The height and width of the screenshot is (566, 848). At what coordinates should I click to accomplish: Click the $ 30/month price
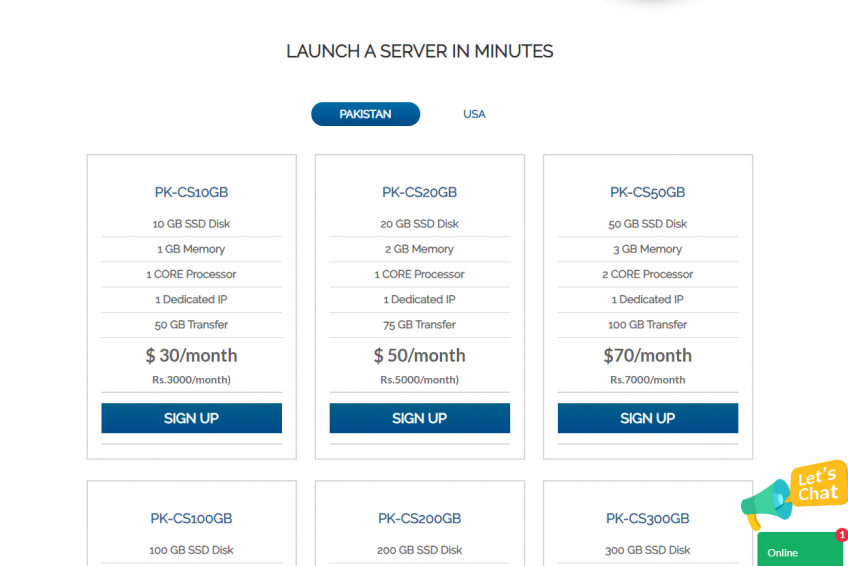point(191,355)
